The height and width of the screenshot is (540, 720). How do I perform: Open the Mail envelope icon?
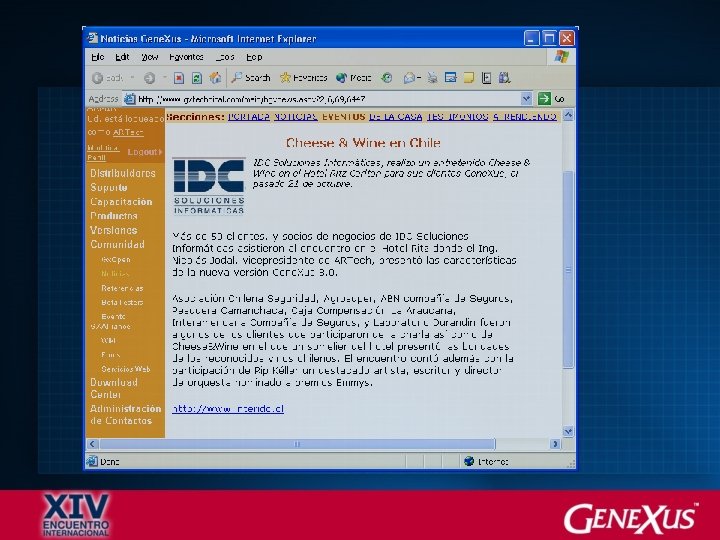pos(409,78)
